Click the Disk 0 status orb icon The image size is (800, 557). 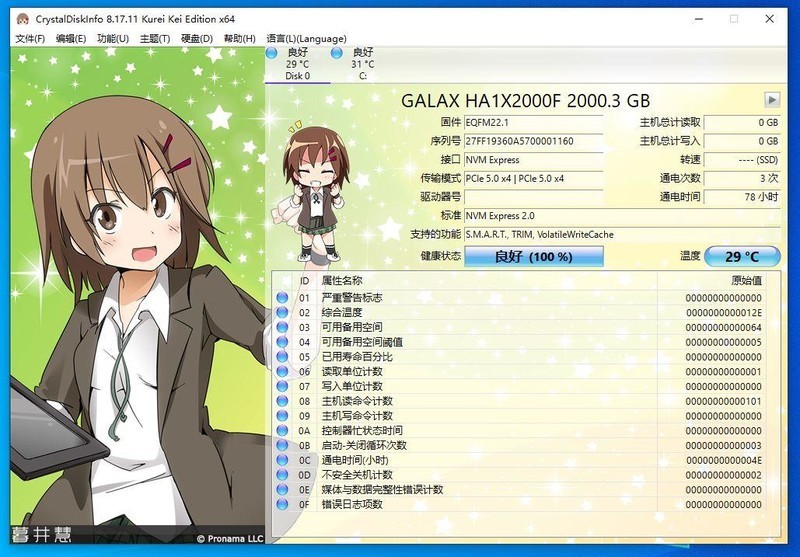(x=272, y=52)
